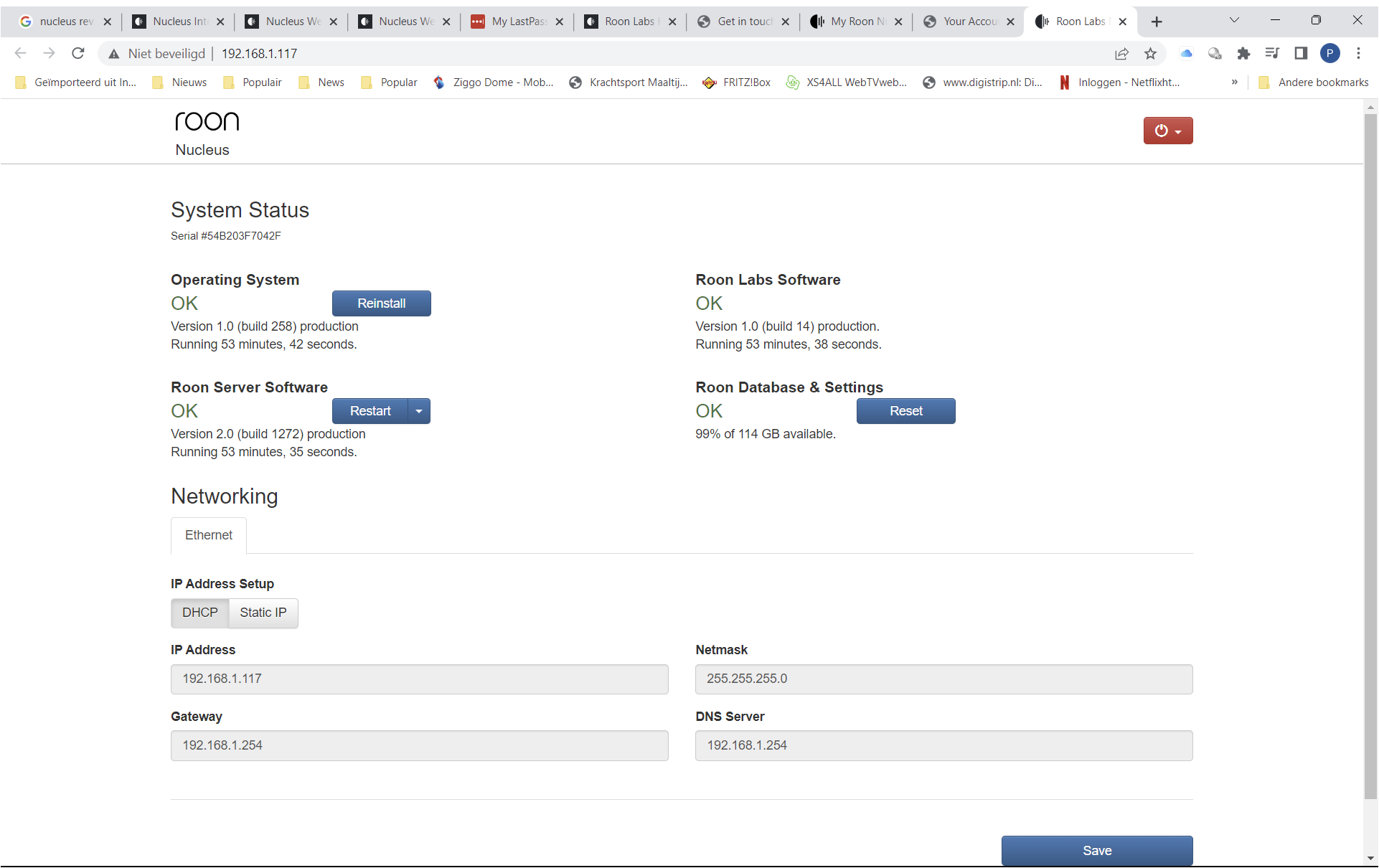Click the scrollbar up arrow

coord(1370,107)
